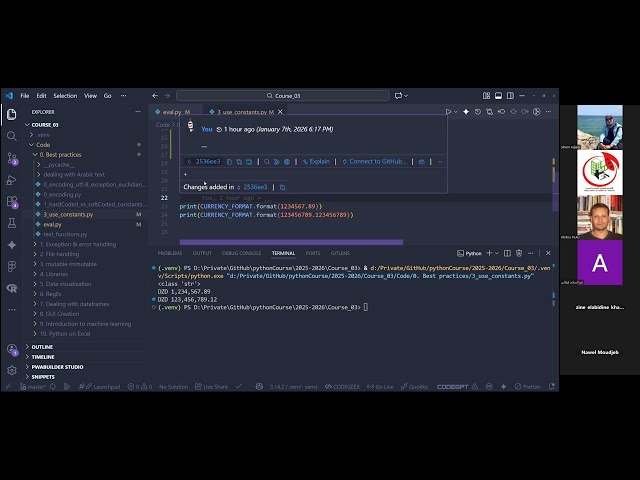Expand the TIMELINE section
This screenshot has height=480, width=640.
(43, 357)
